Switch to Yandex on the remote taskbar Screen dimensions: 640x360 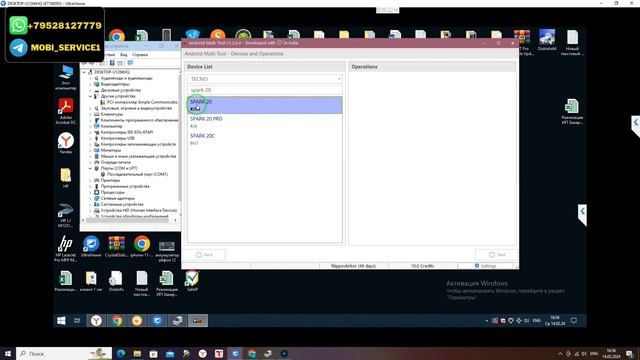pyautogui.click(x=96, y=321)
